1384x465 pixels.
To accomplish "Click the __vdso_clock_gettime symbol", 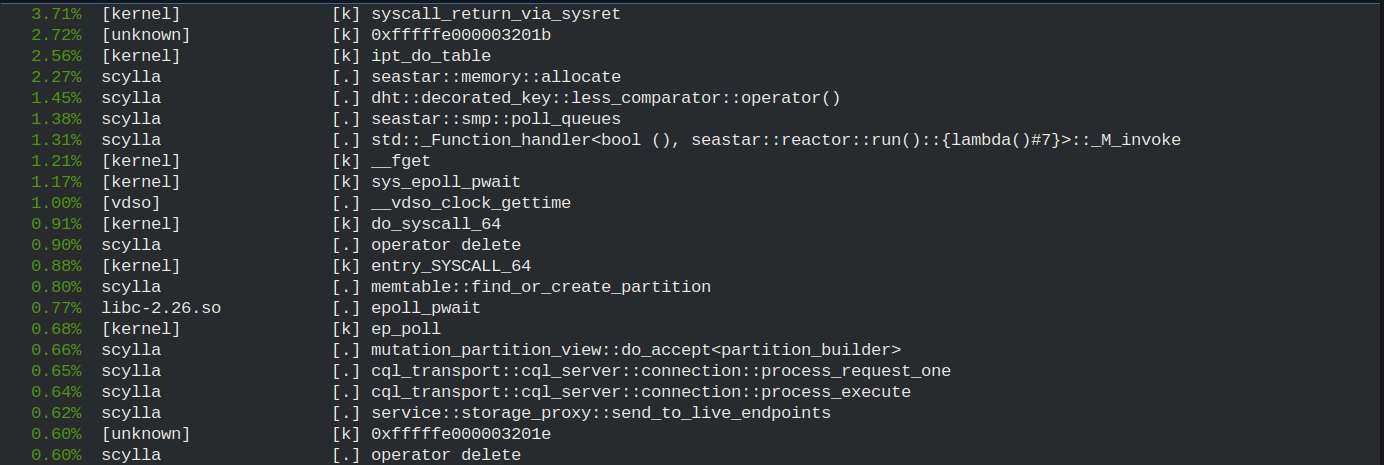I will point(471,203).
